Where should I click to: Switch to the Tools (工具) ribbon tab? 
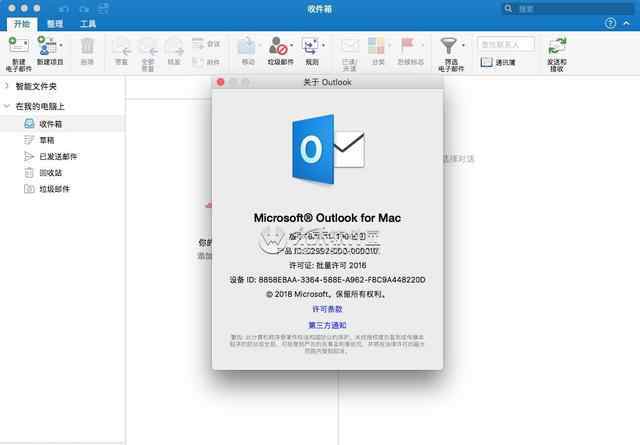pos(88,24)
